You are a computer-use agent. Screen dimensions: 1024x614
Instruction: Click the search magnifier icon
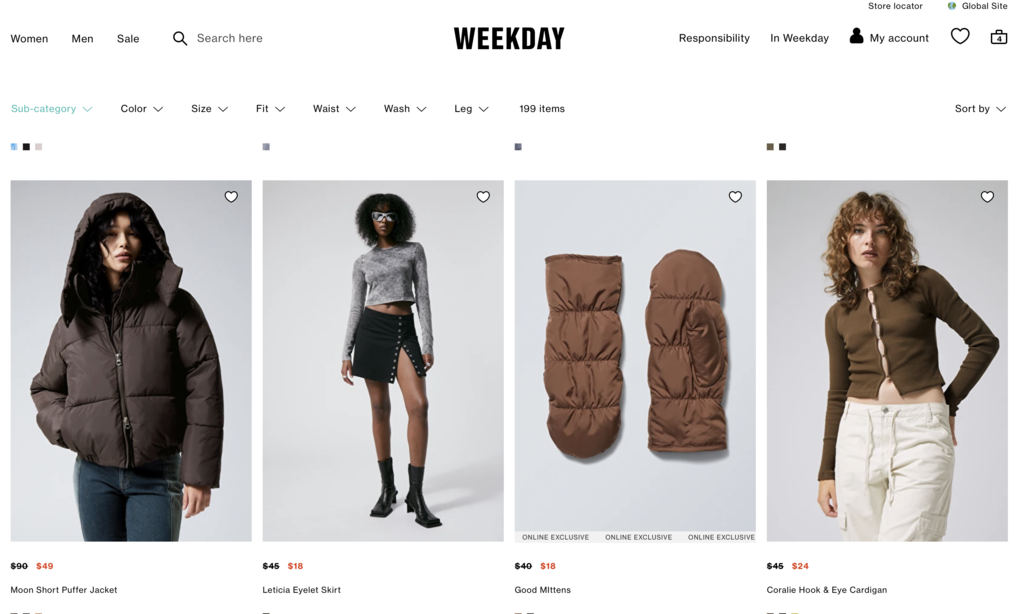[x=180, y=39]
